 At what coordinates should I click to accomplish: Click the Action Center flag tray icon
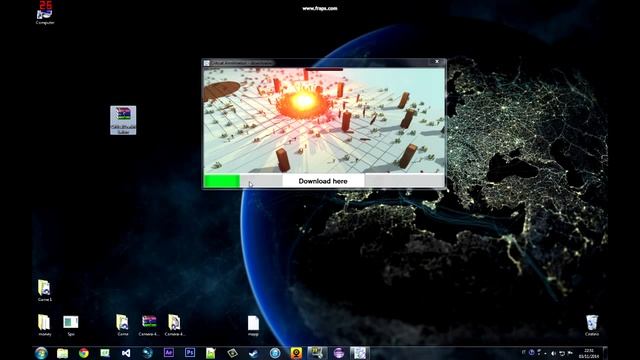(x=570, y=353)
